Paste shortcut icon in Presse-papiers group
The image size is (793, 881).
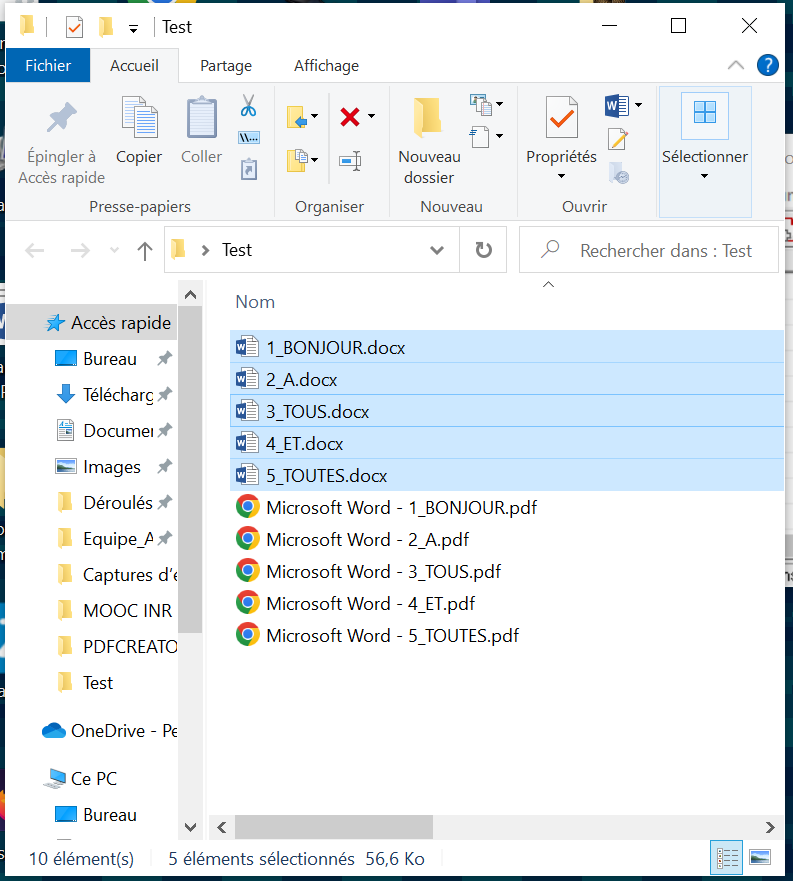click(249, 169)
